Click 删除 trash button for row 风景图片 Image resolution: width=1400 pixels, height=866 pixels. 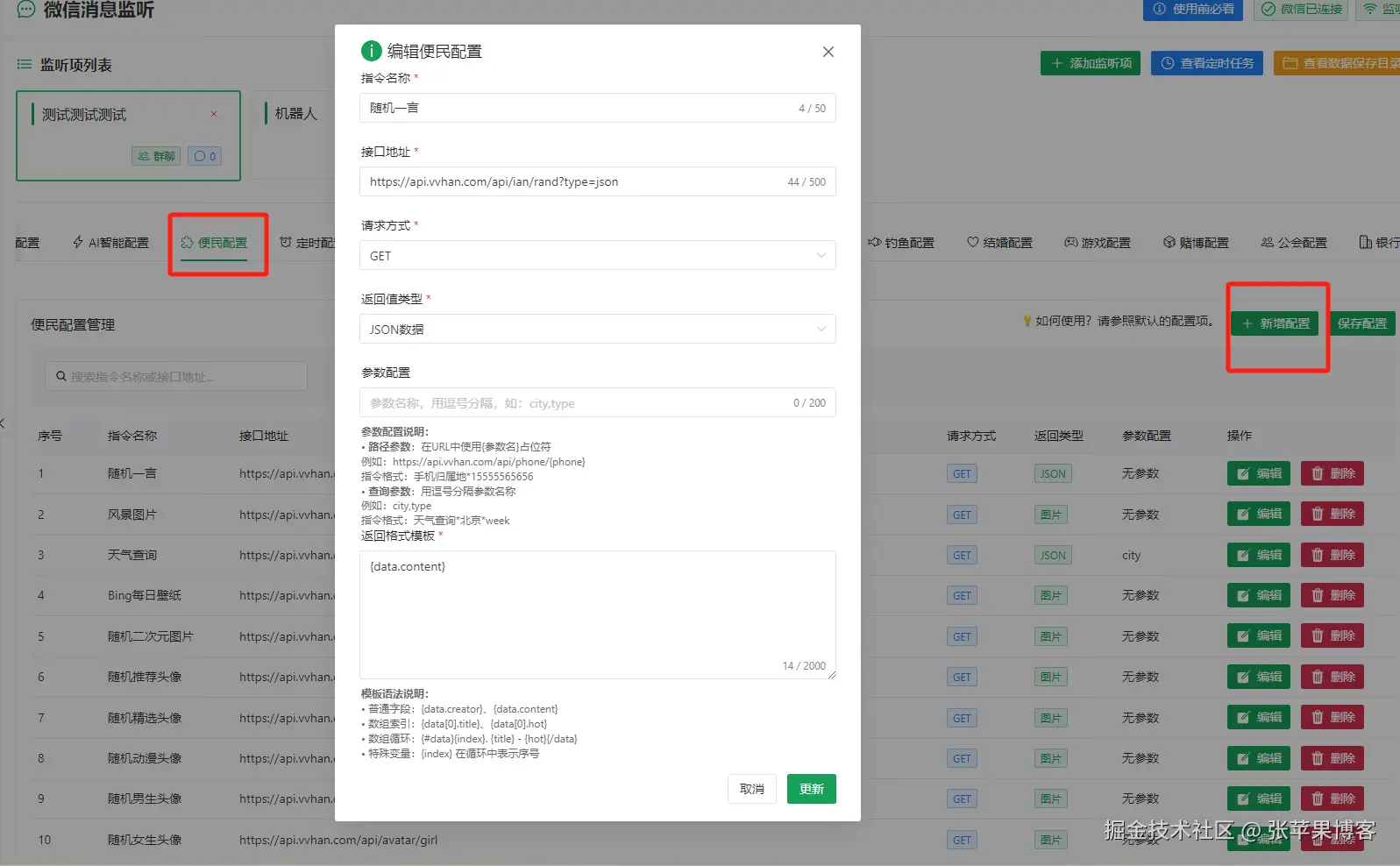pos(1332,515)
